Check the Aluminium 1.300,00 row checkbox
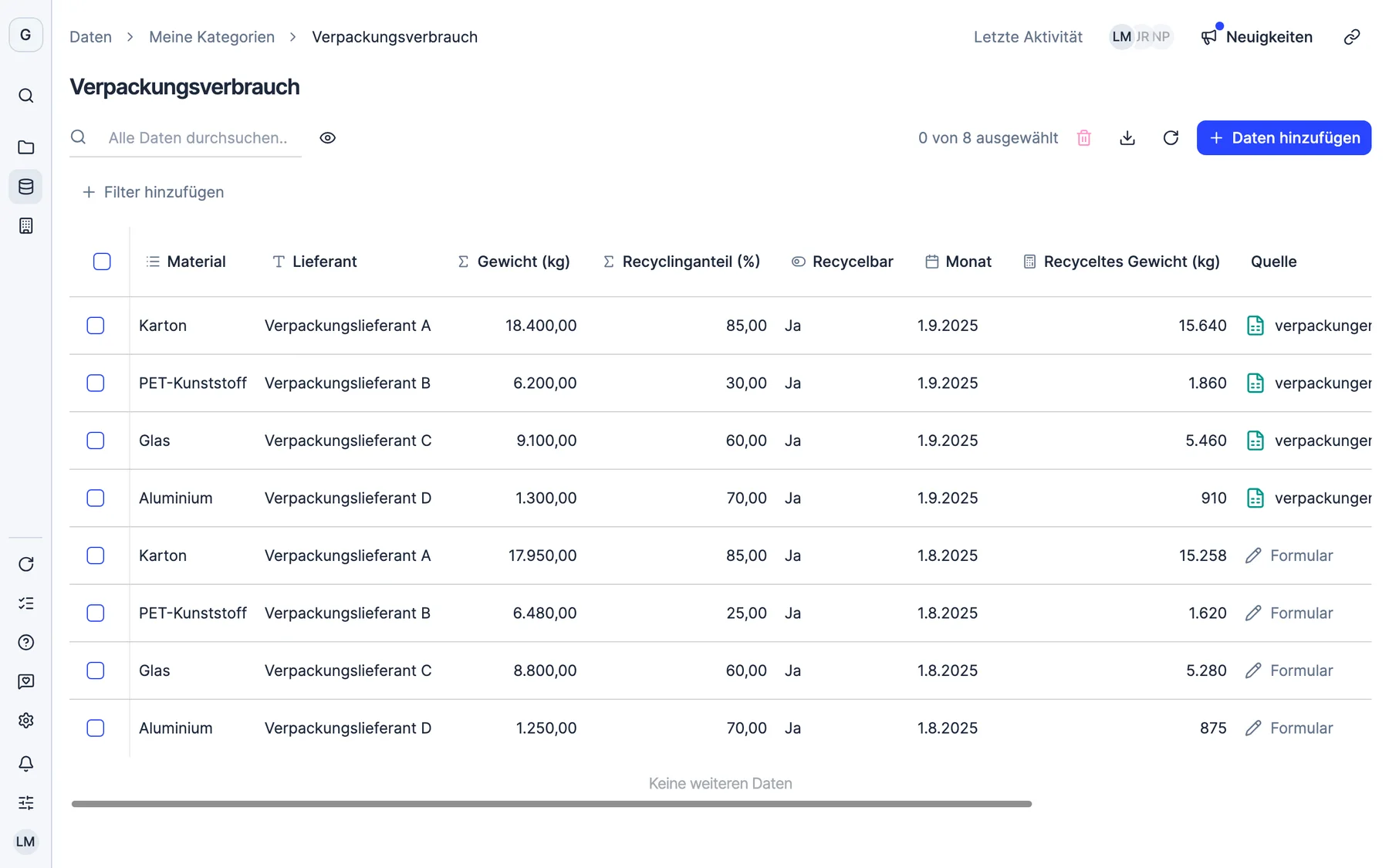1389x868 pixels. coord(96,498)
